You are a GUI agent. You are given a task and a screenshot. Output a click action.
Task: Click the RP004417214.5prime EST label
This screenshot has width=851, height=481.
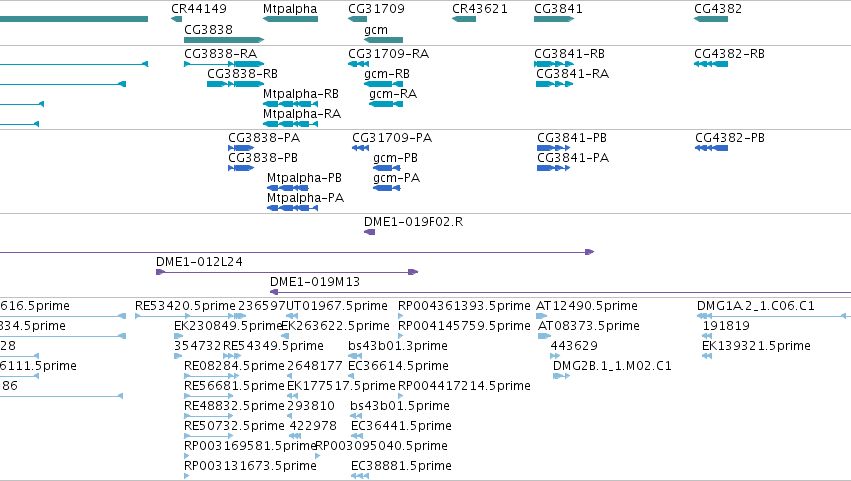tap(464, 387)
